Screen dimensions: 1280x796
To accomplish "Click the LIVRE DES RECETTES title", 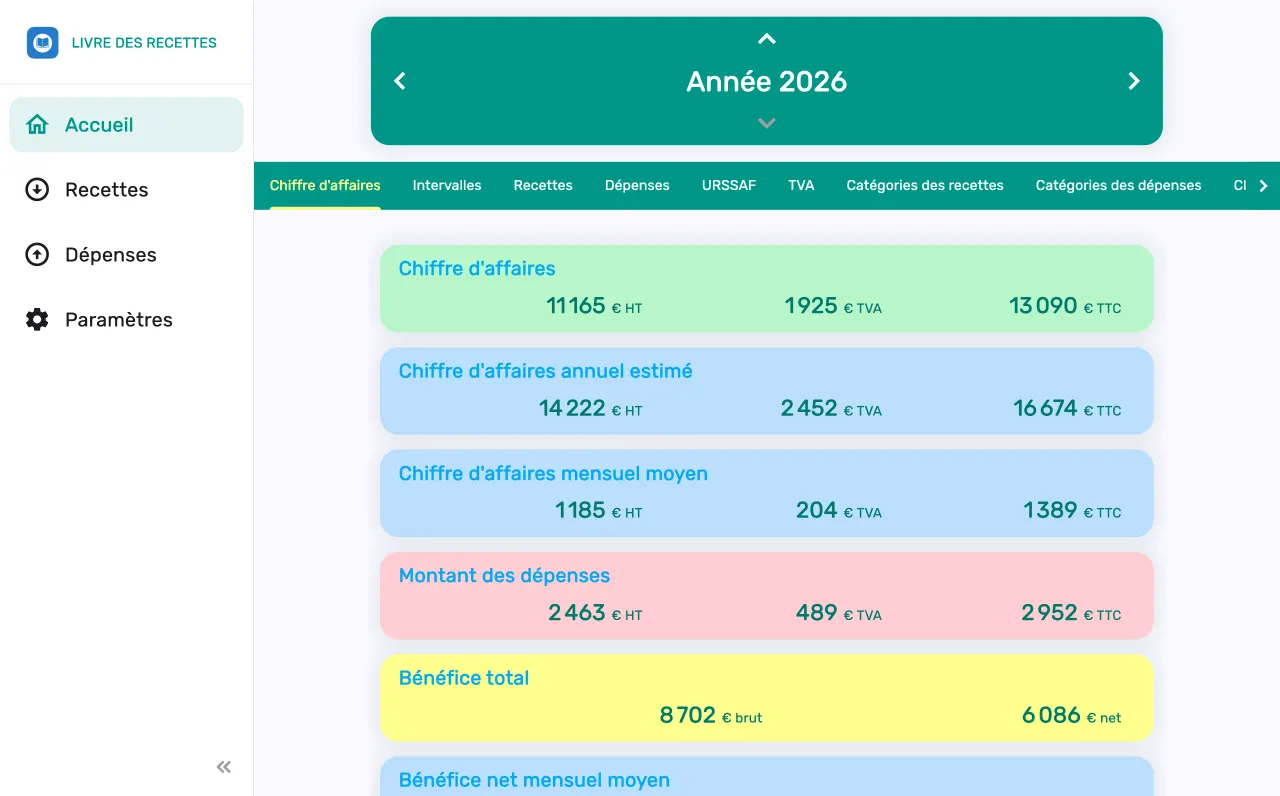I will (x=144, y=43).
